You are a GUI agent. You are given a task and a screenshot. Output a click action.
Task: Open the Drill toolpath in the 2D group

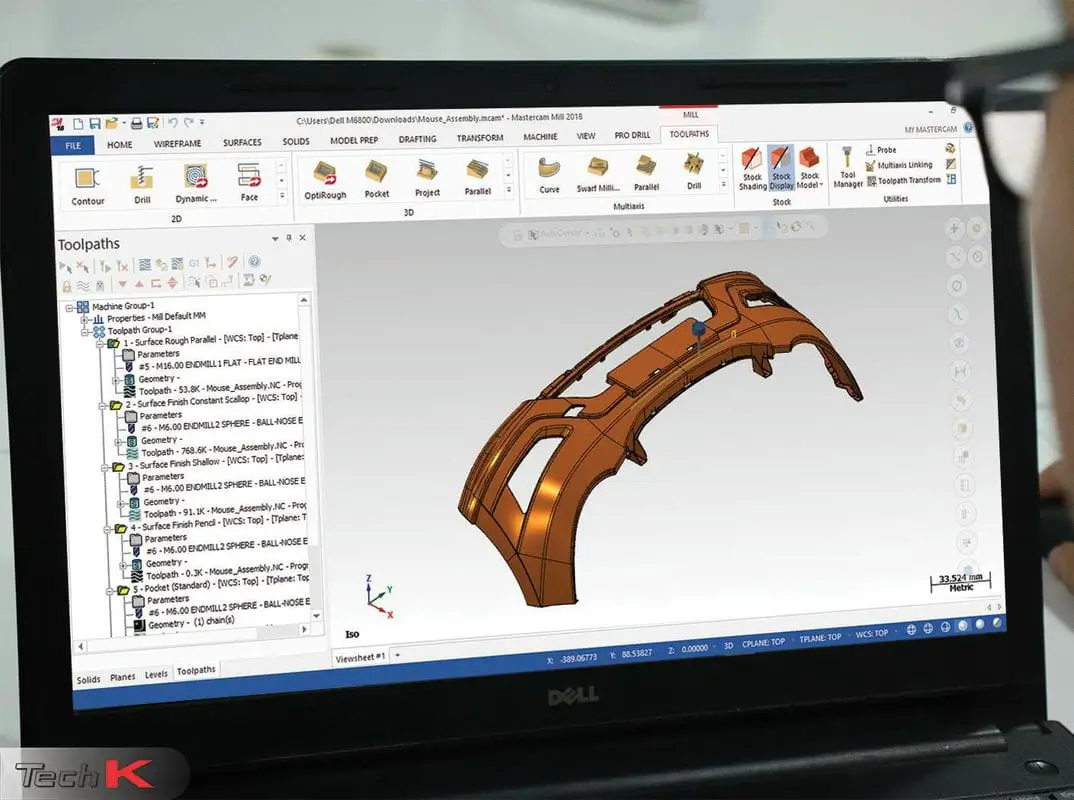pyautogui.click(x=141, y=177)
